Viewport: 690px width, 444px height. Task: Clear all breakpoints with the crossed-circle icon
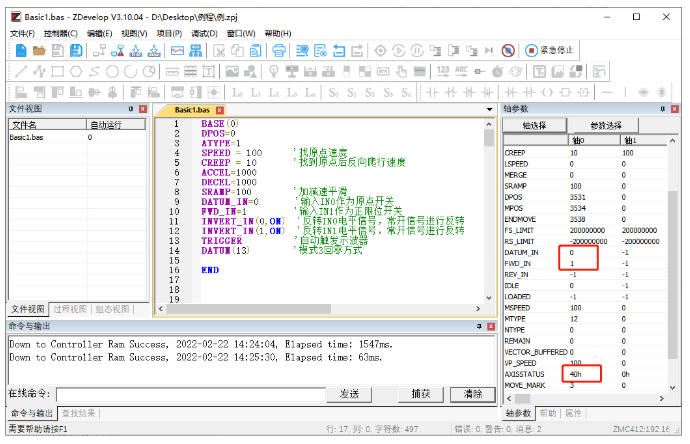508,51
